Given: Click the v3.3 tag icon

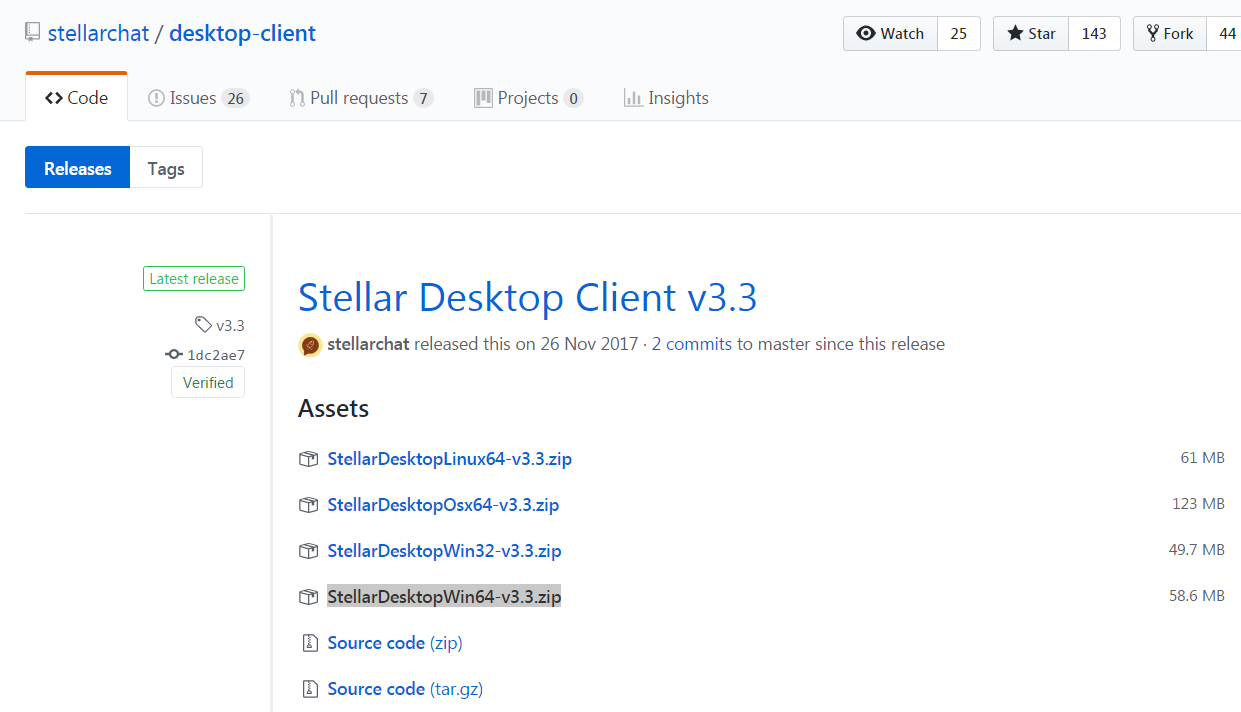Looking at the screenshot, I should [203, 325].
